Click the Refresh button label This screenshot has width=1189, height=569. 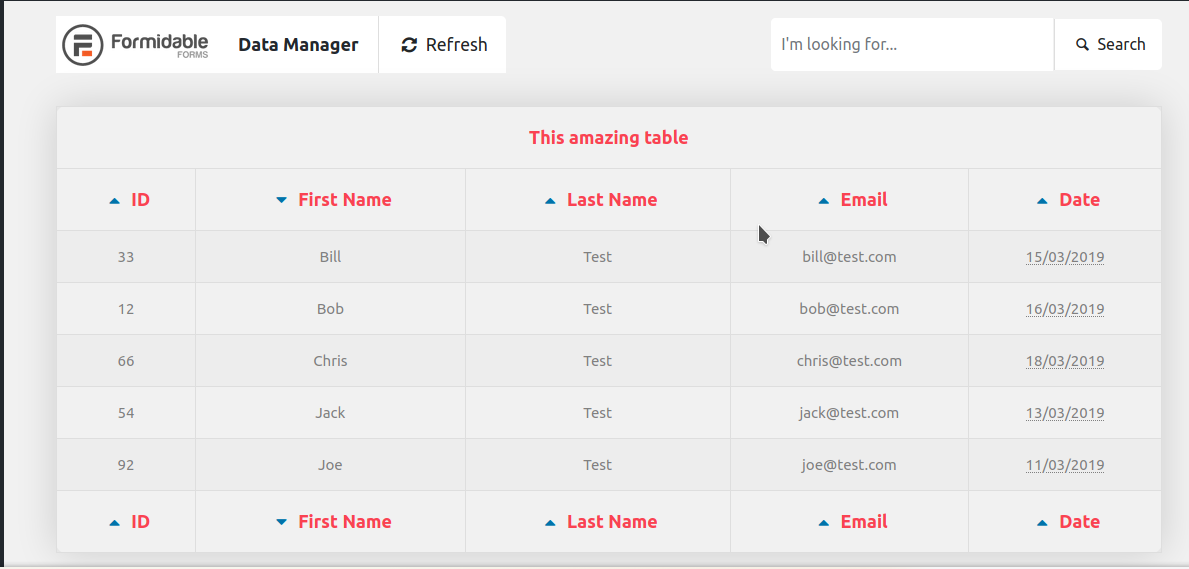click(x=456, y=45)
